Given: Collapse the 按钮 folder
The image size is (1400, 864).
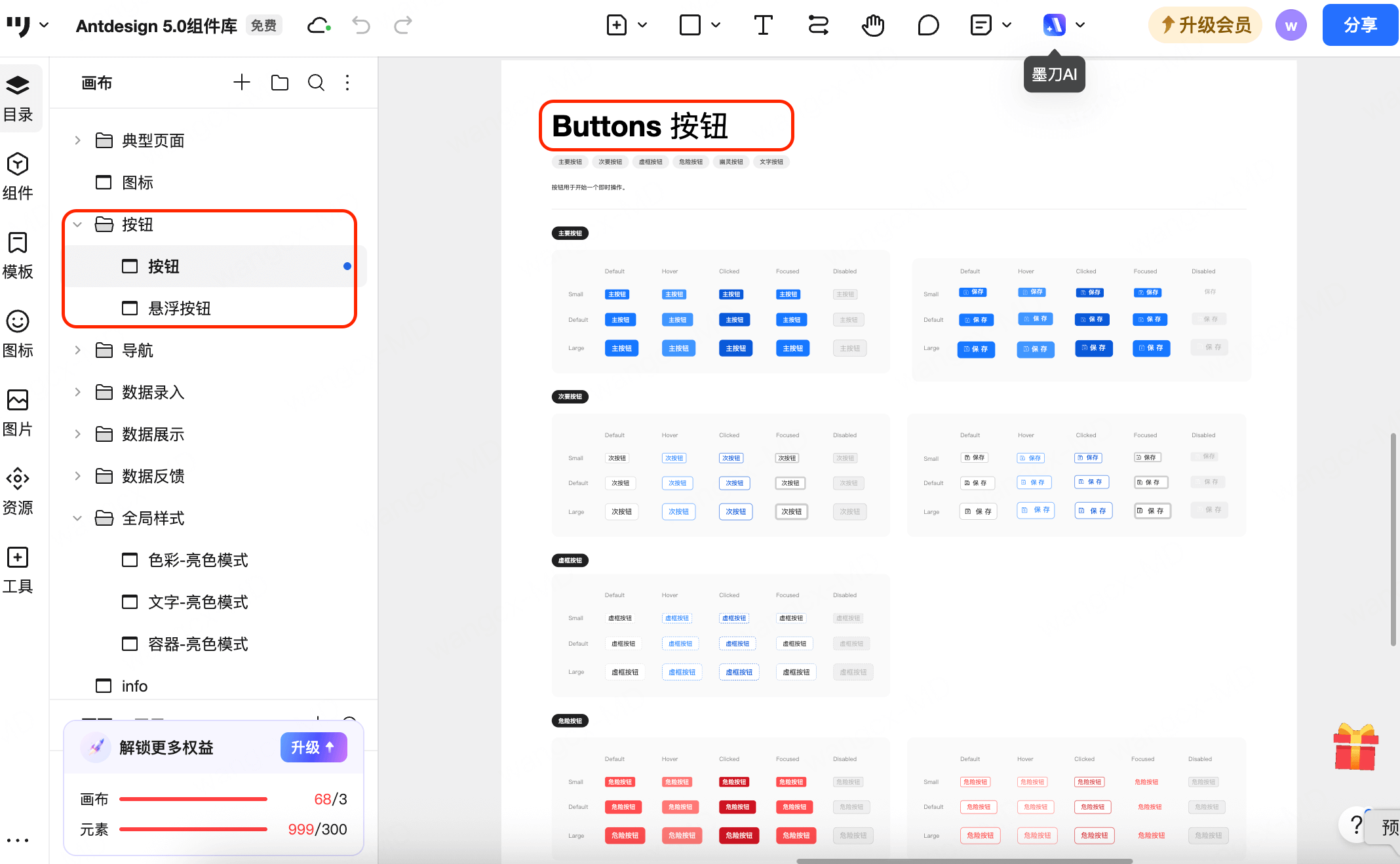Looking at the screenshot, I should click(77, 224).
